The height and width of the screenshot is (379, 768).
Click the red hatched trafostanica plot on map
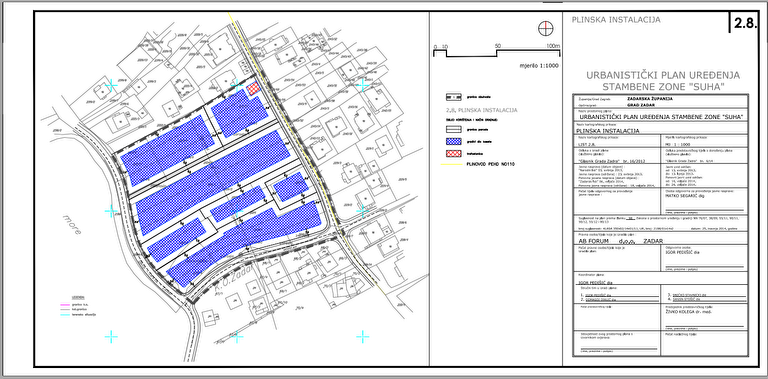click(x=253, y=89)
